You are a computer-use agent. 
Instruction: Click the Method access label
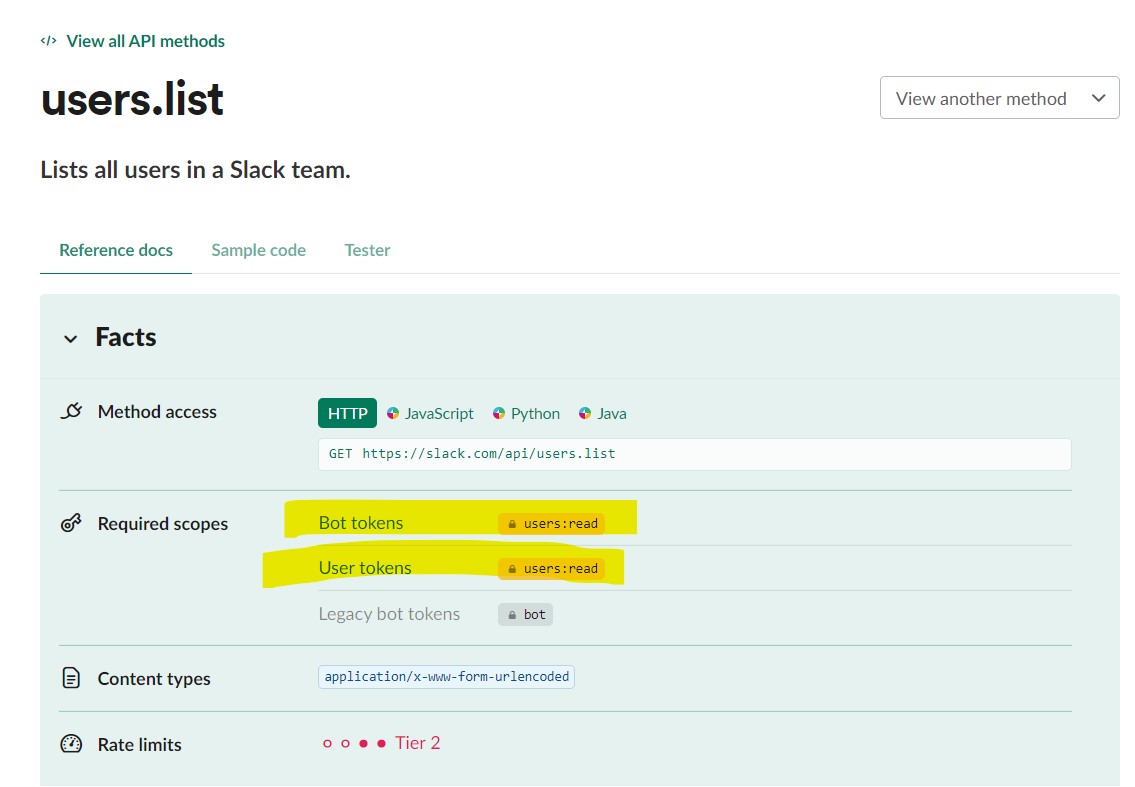click(157, 411)
